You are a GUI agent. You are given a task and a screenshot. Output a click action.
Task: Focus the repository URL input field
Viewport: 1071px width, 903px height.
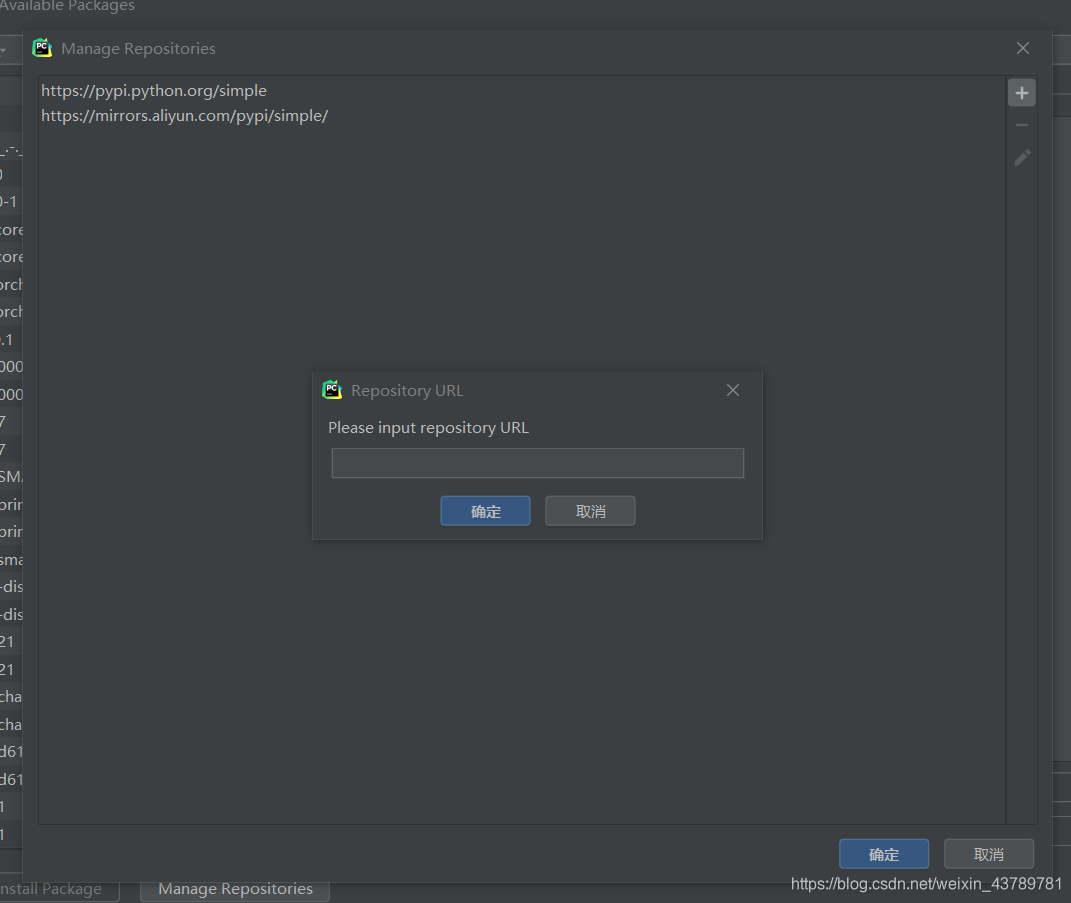[538, 463]
